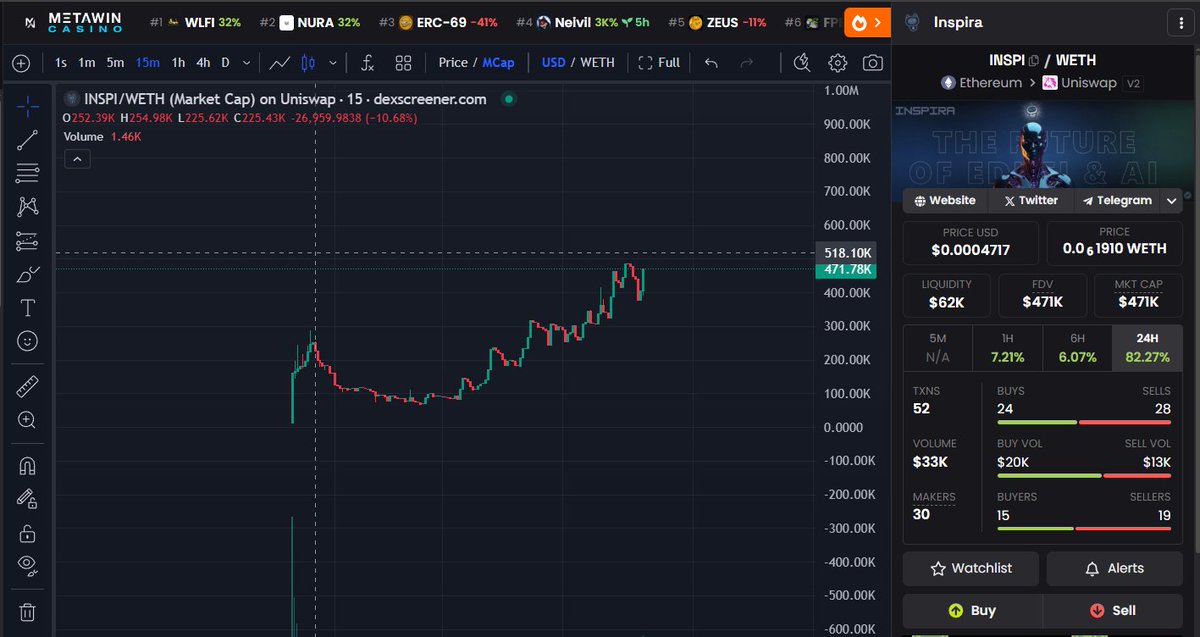This screenshot has height=637, width=1200.
Task: Collapse the indicator legend chevron
Action: tap(76, 158)
